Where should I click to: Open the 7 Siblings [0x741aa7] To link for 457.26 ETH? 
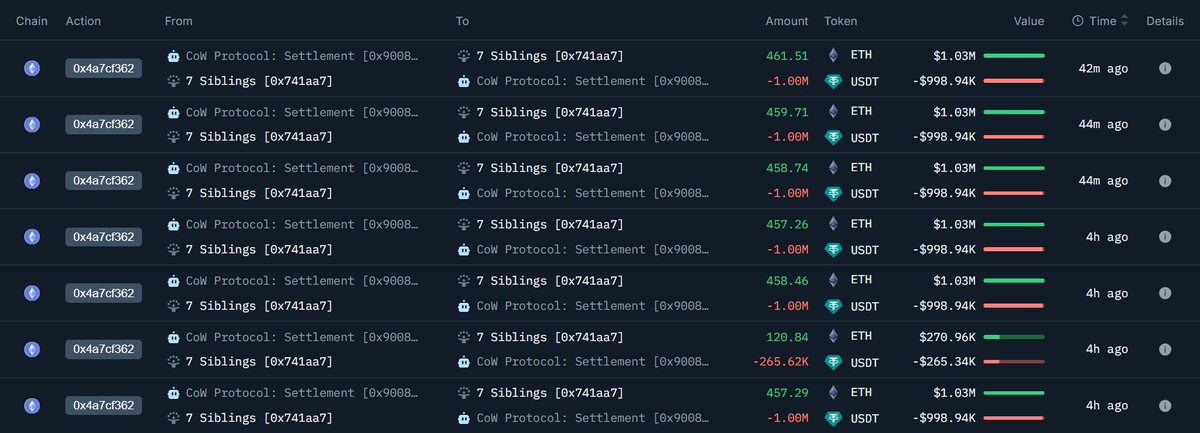(x=549, y=225)
